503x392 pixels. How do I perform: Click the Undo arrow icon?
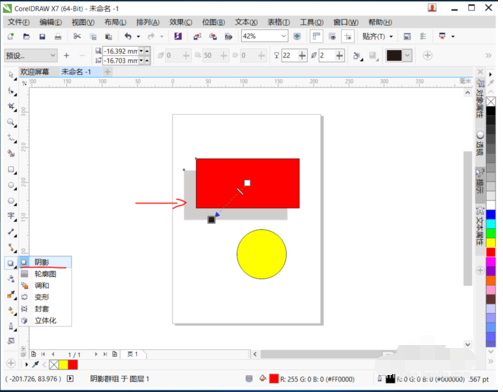click(x=128, y=36)
